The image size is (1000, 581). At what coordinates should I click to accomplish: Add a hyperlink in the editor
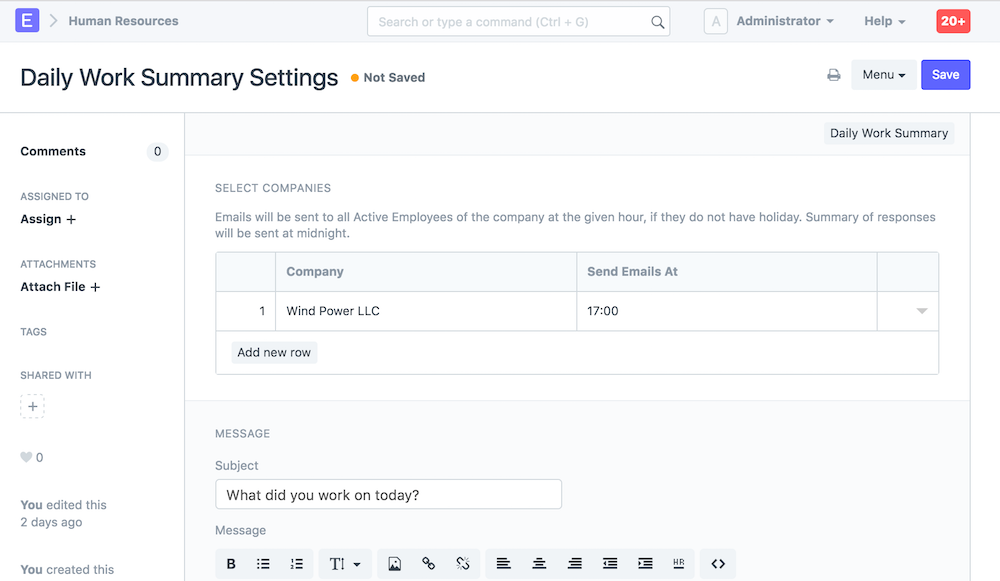click(428, 564)
